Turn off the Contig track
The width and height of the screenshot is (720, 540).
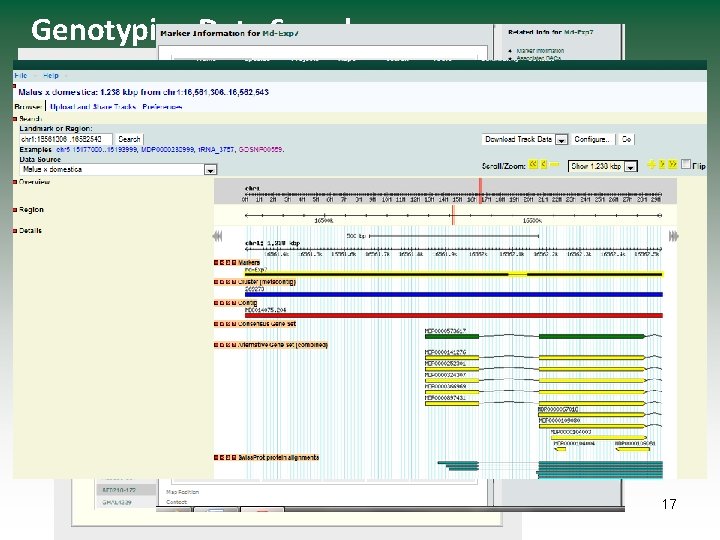[222, 303]
